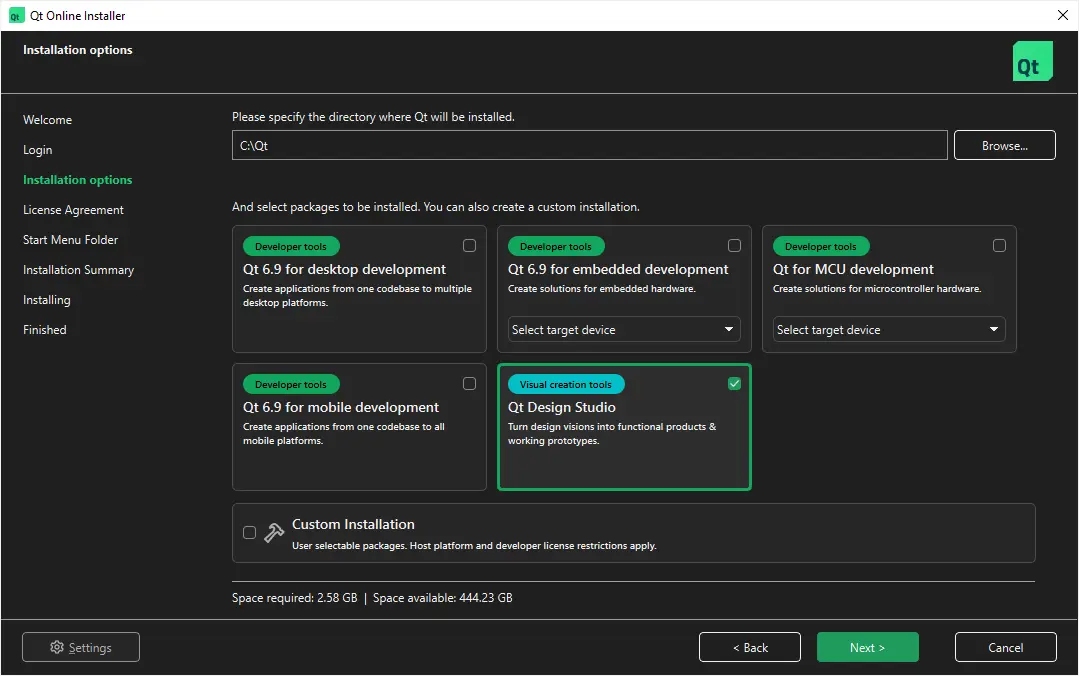Click the gear icon on the Settings button

pos(58,647)
